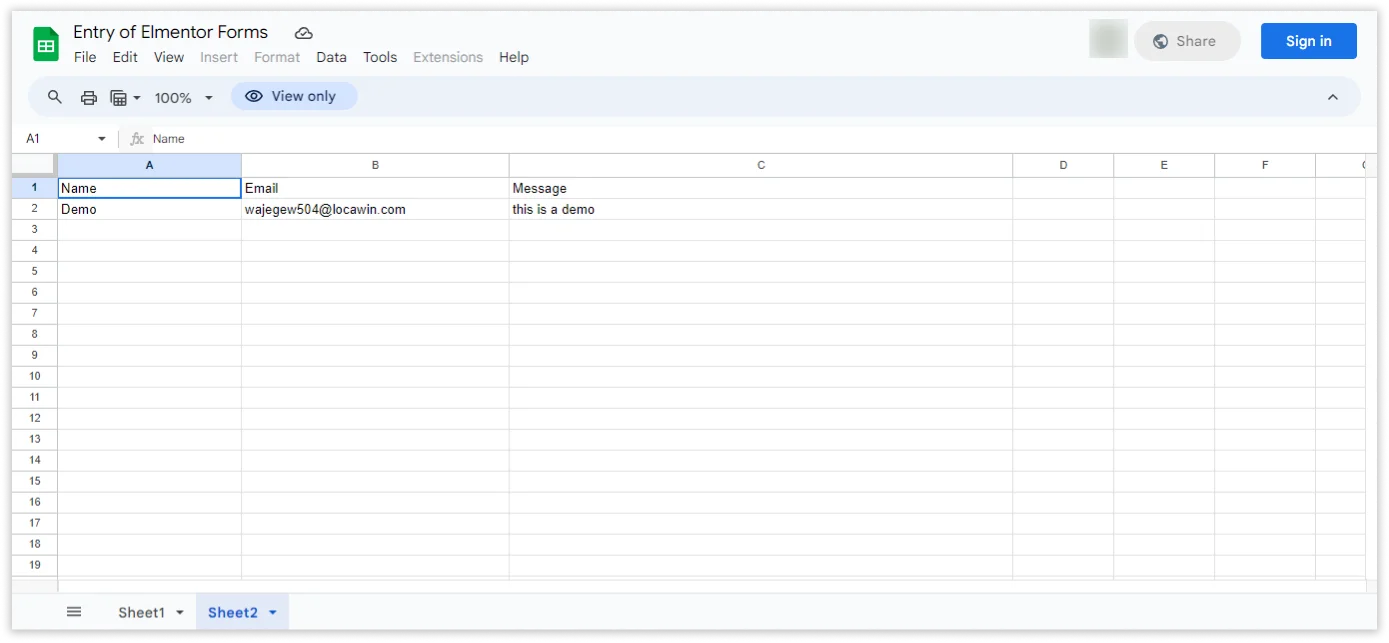Open the Name box dropdown arrow
The height and width of the screenshot is (643, 1389).
pos(101,139)
